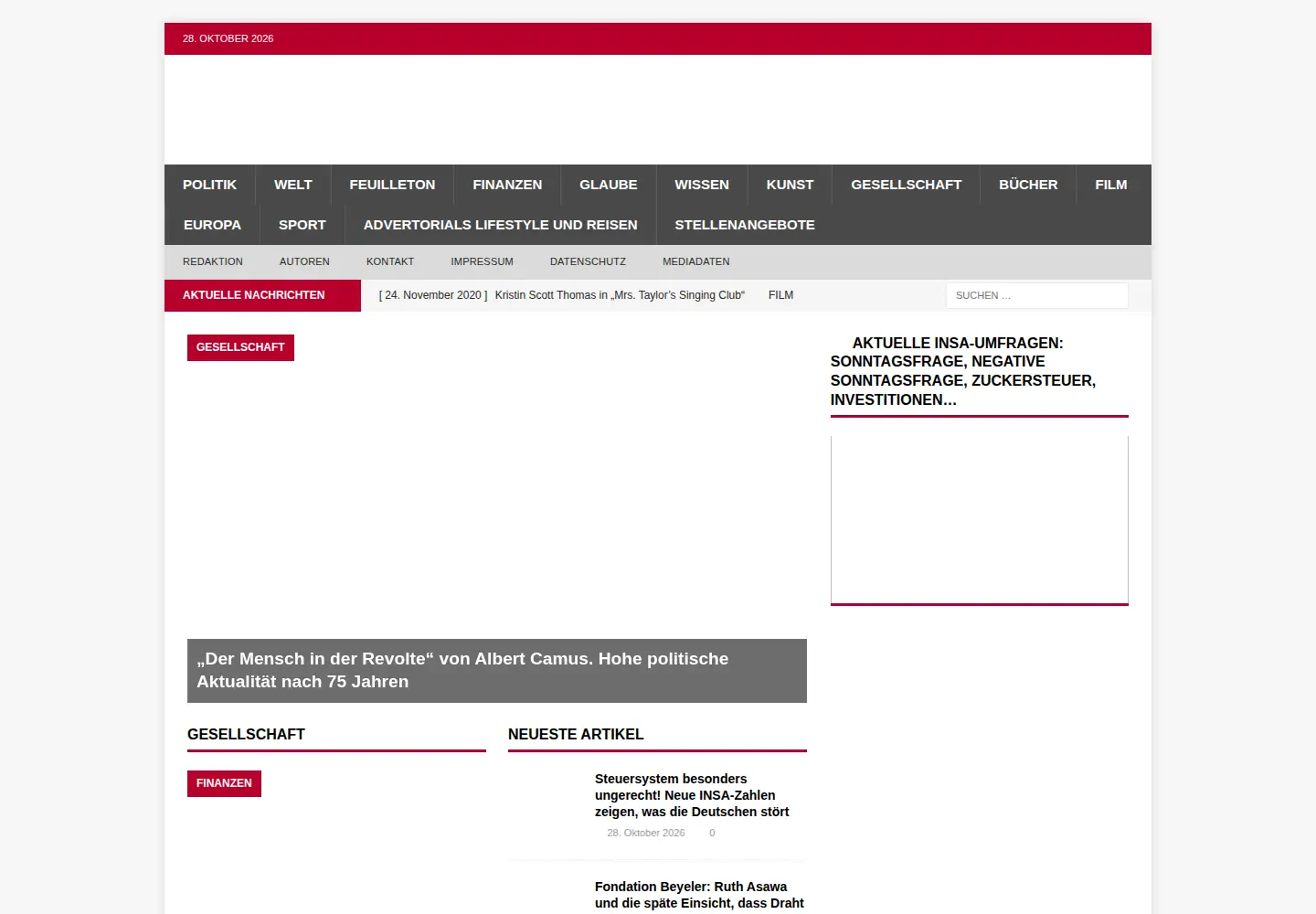The height and width of the screenshot is (914, 1316).
Task: Open the Steuersystem besonders ungerecht article
Action: click(692, 795)
